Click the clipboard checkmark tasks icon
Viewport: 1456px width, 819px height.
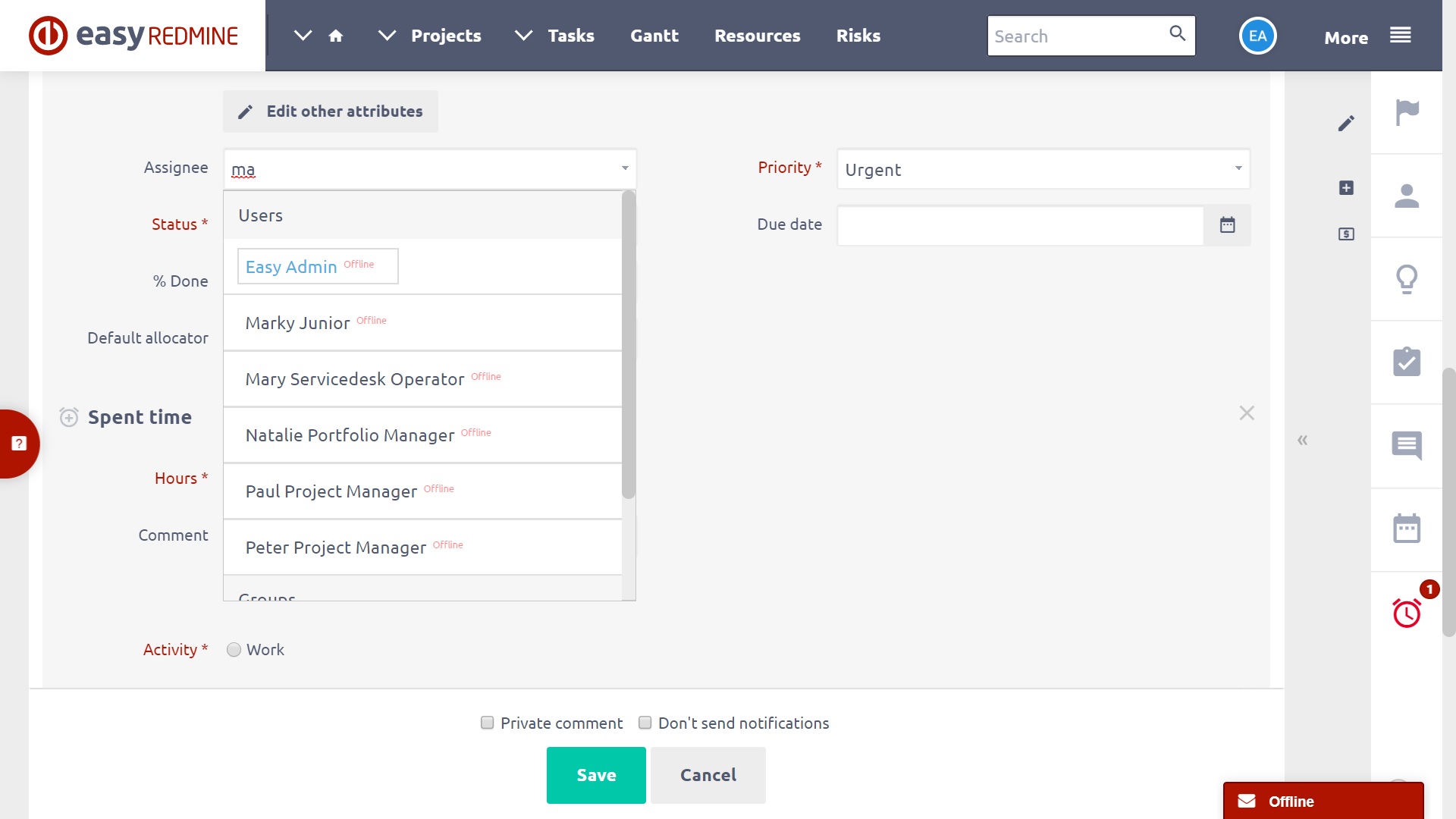pyautogui.click(x=1407, y=362)
